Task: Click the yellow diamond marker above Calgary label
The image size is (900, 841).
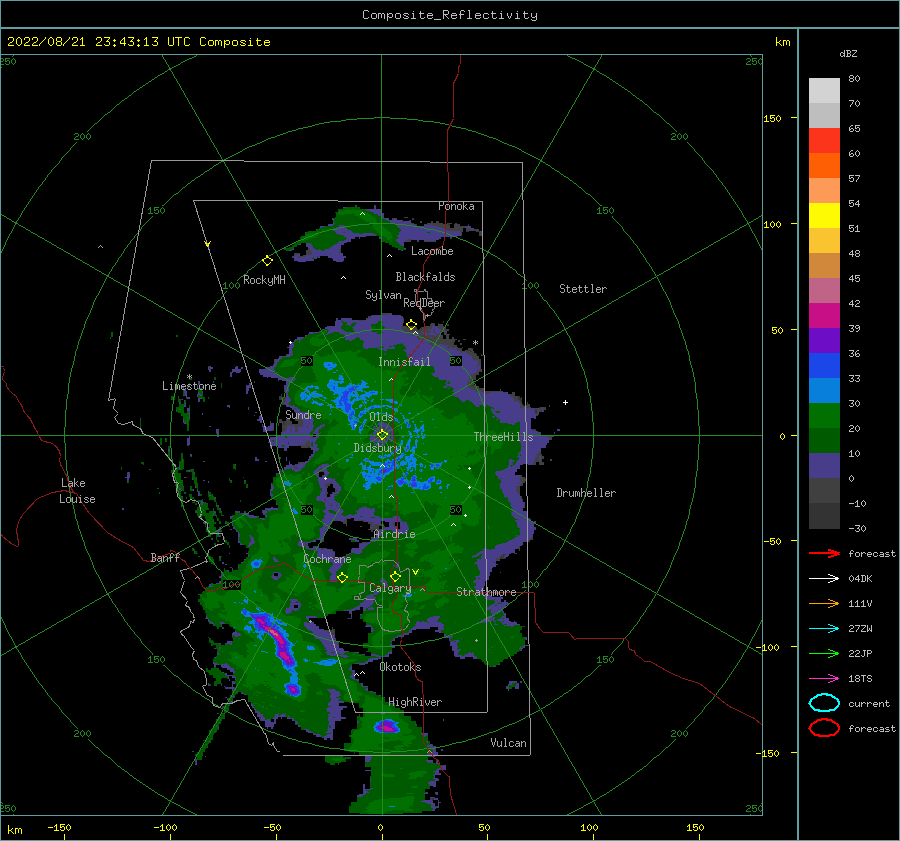Action: pos(395,576)
